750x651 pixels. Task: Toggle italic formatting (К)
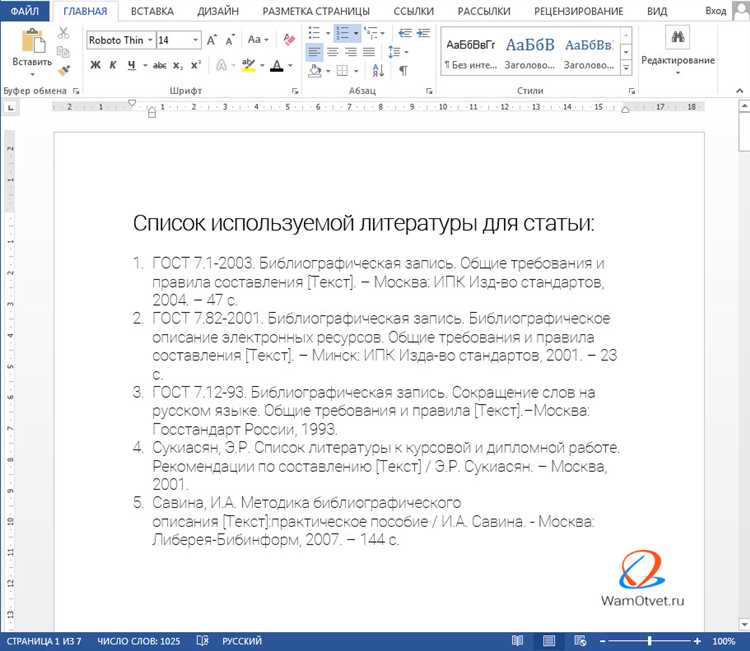pyautogui.click(x=114, y=65)
